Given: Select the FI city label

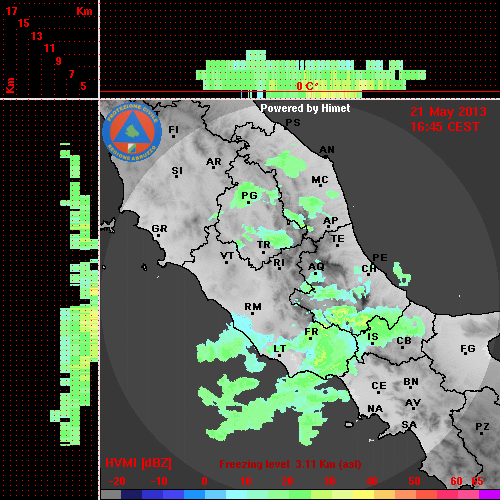Looking at the screenshot, I should tap(173, 129).
